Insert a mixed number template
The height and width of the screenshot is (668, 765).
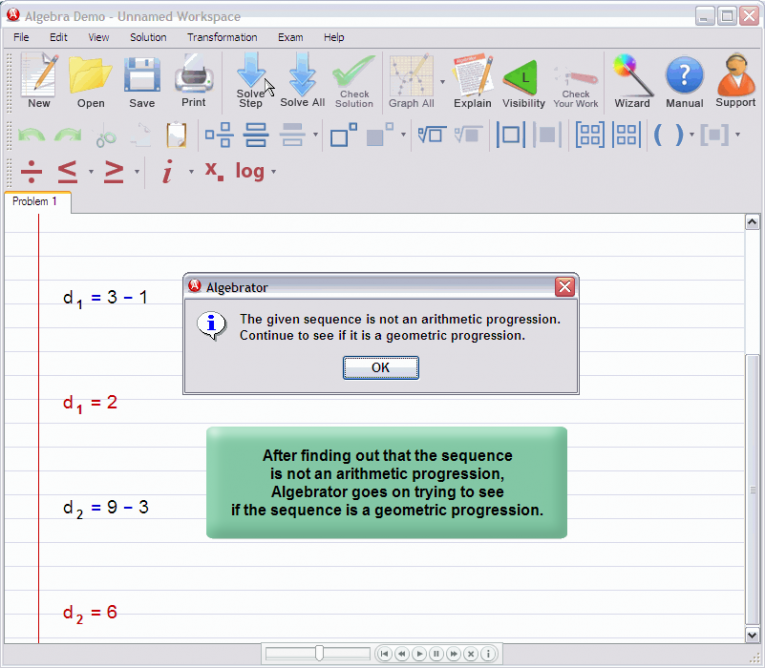tap(218, 135)
